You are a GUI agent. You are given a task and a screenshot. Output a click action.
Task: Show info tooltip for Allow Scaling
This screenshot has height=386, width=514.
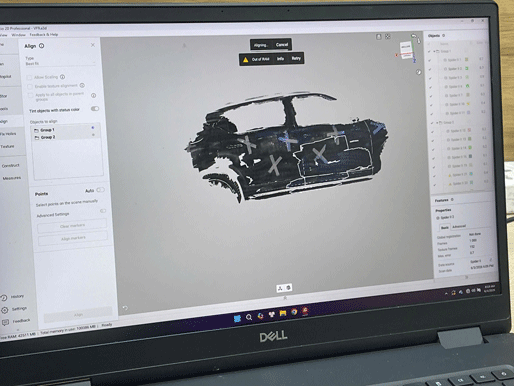coord(62,77)
